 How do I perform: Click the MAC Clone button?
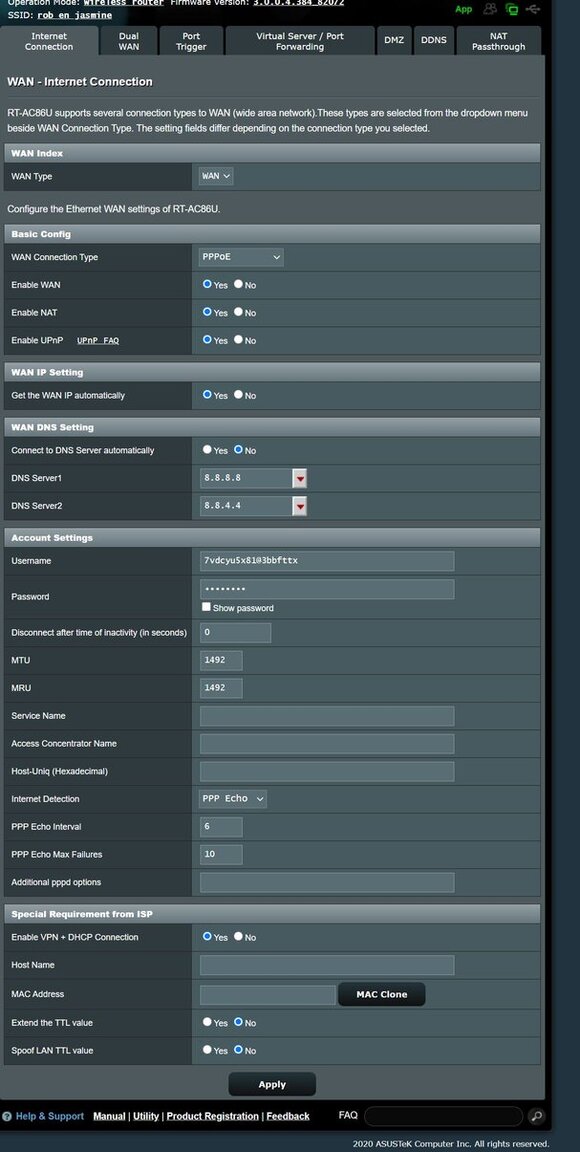tap(382, 994)
